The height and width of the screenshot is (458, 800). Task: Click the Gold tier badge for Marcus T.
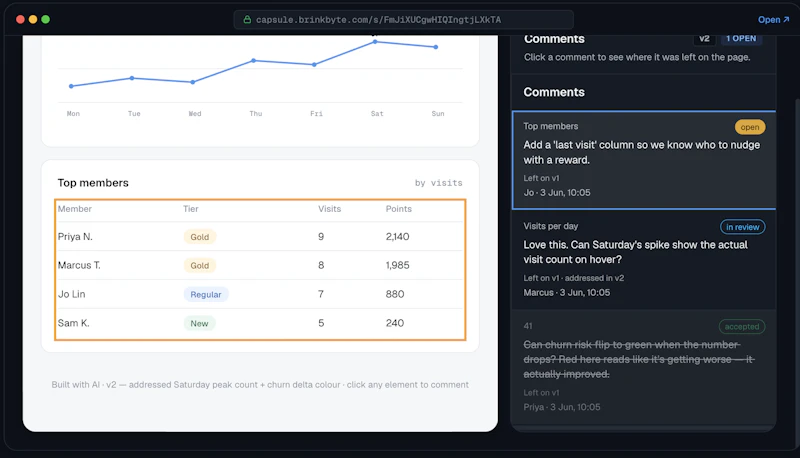199,265
